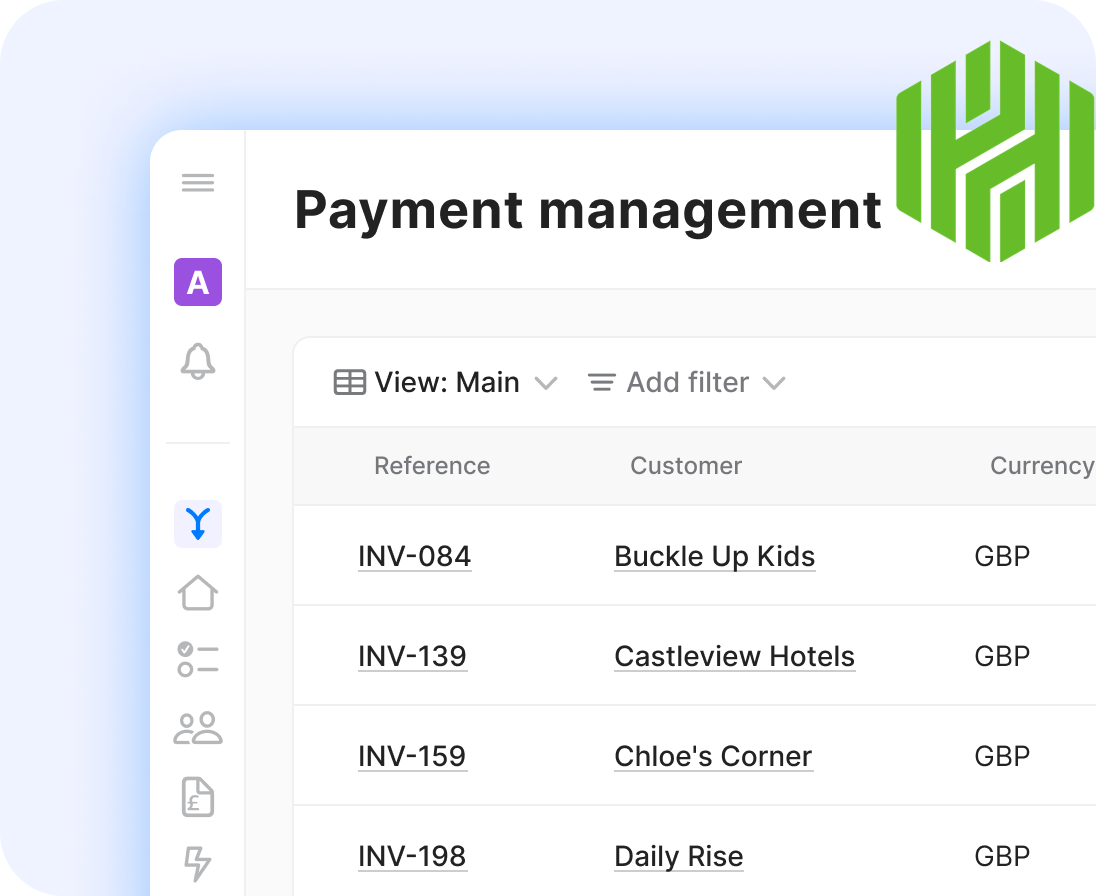This screenshot has width=1096, height=896.
Task: Expand the View: Main dropdown
Action: [445, 383]
